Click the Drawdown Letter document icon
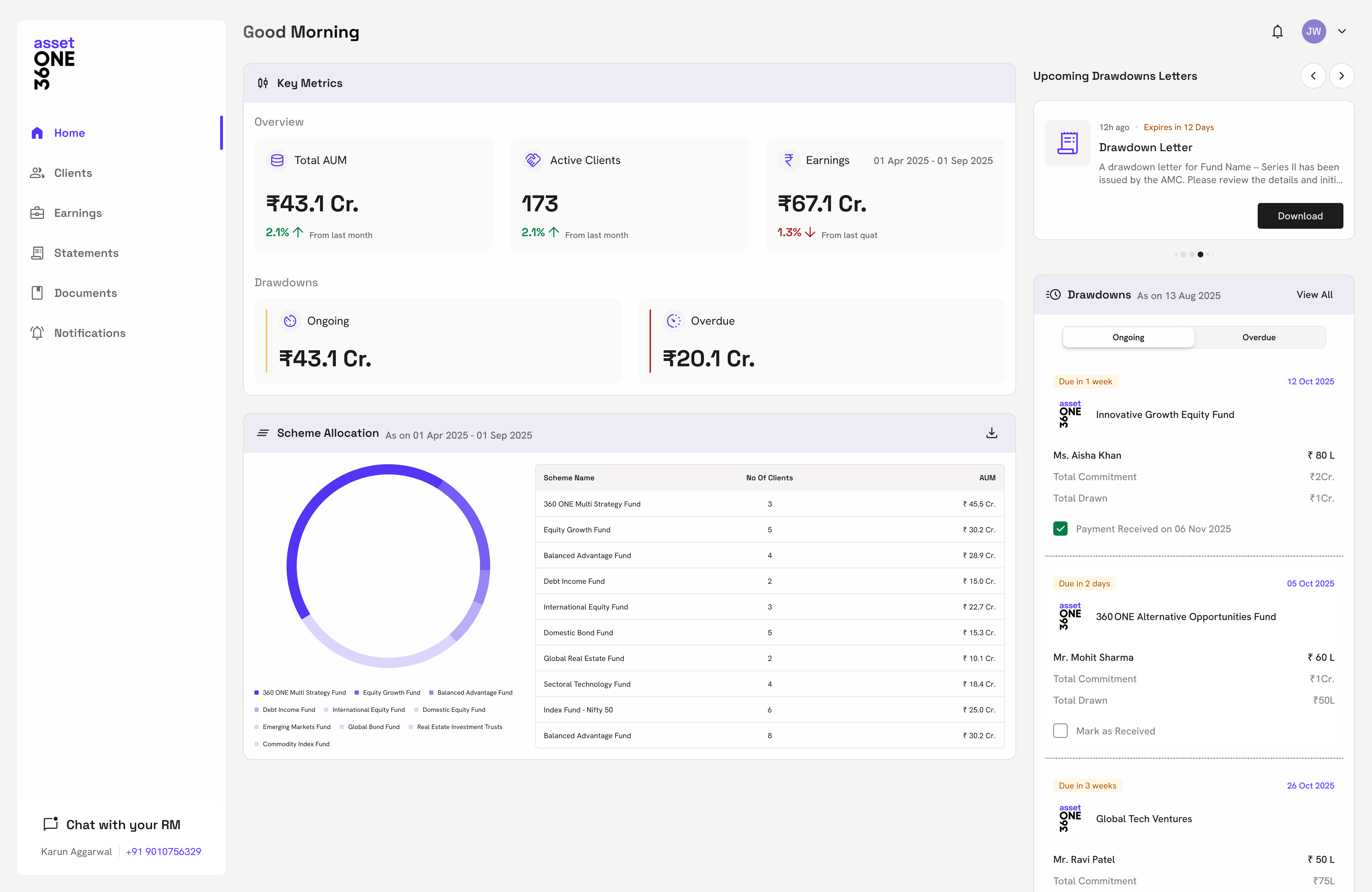The height and width of the screenshot is (892, 1372). point(1067,143)
